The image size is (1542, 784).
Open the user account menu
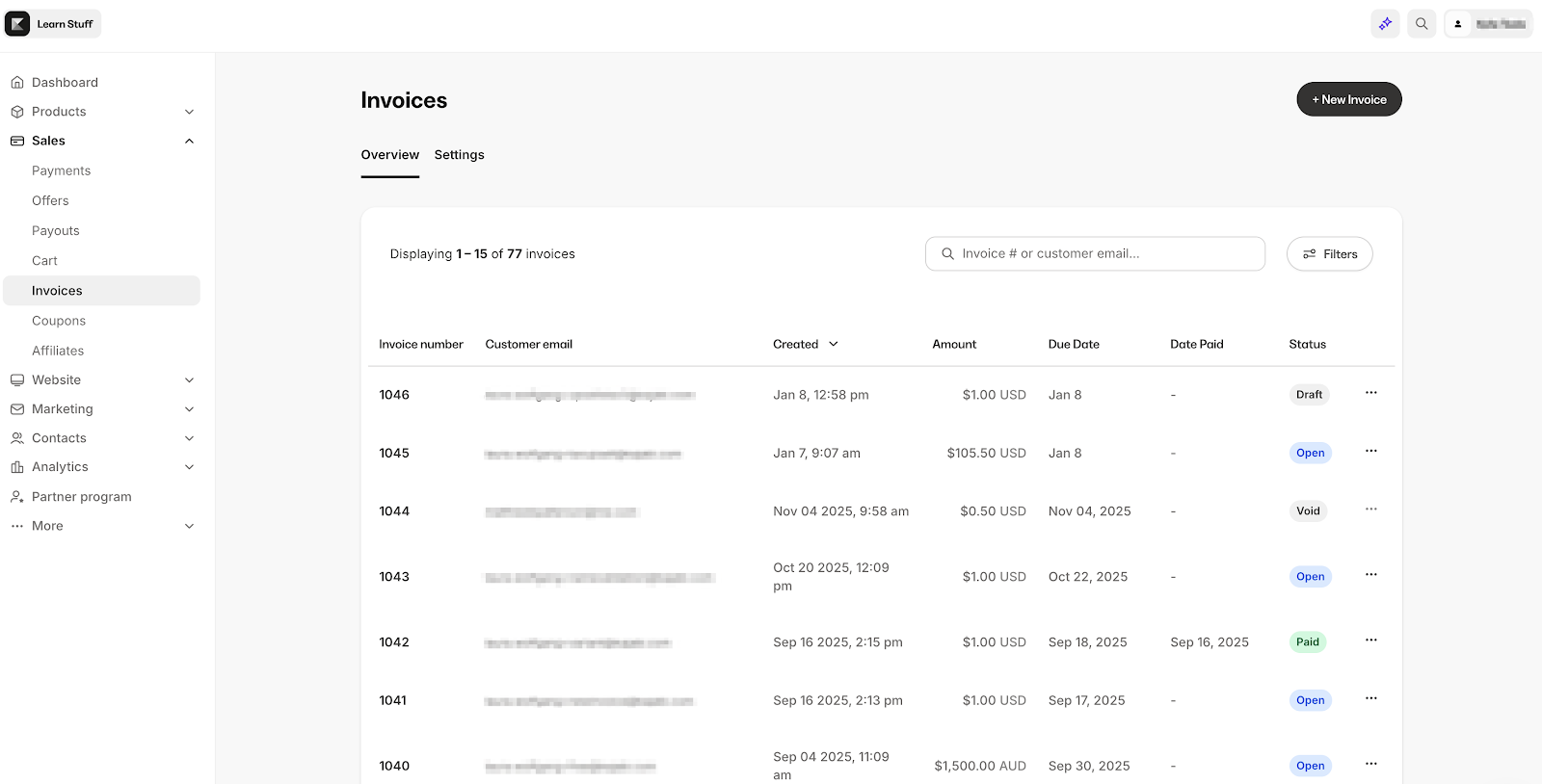(x=1489, y=23)
